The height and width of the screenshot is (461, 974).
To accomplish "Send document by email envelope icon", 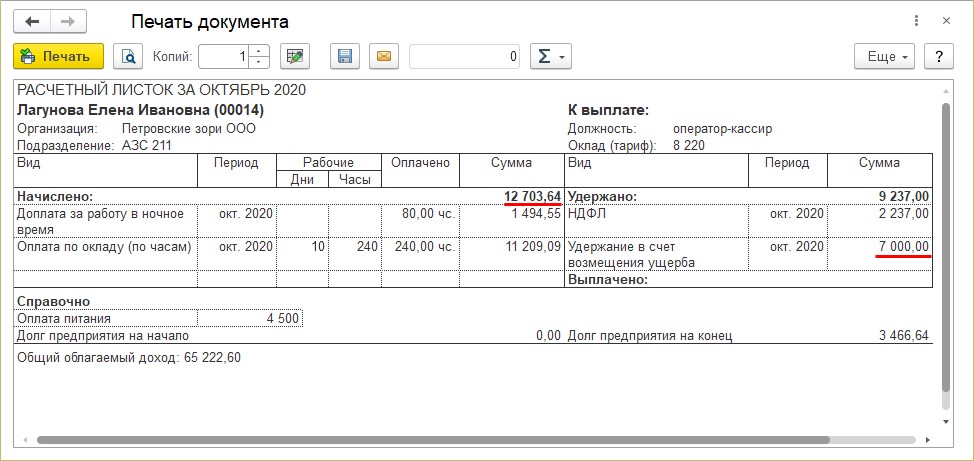I will pyautogui.click(x=383, y=57).
